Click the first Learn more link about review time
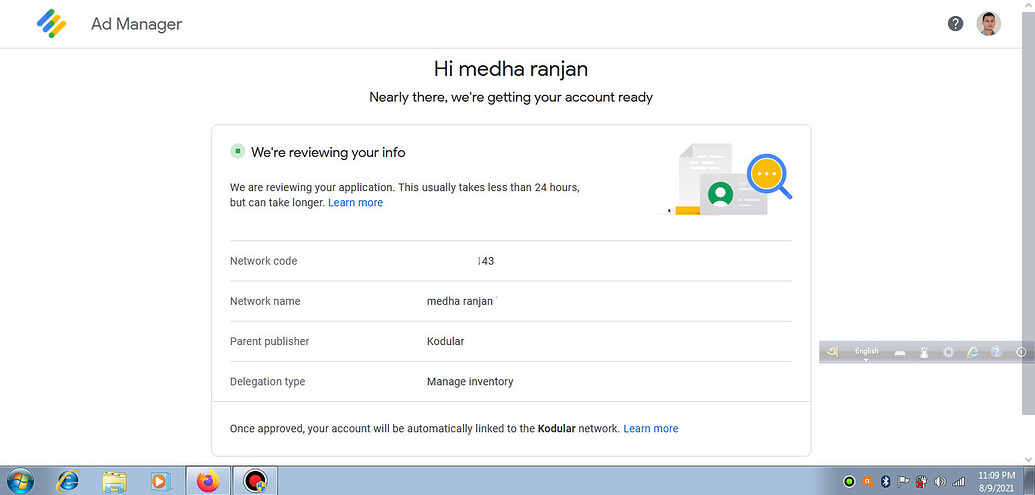1035x495 pixels. (355, 203)
